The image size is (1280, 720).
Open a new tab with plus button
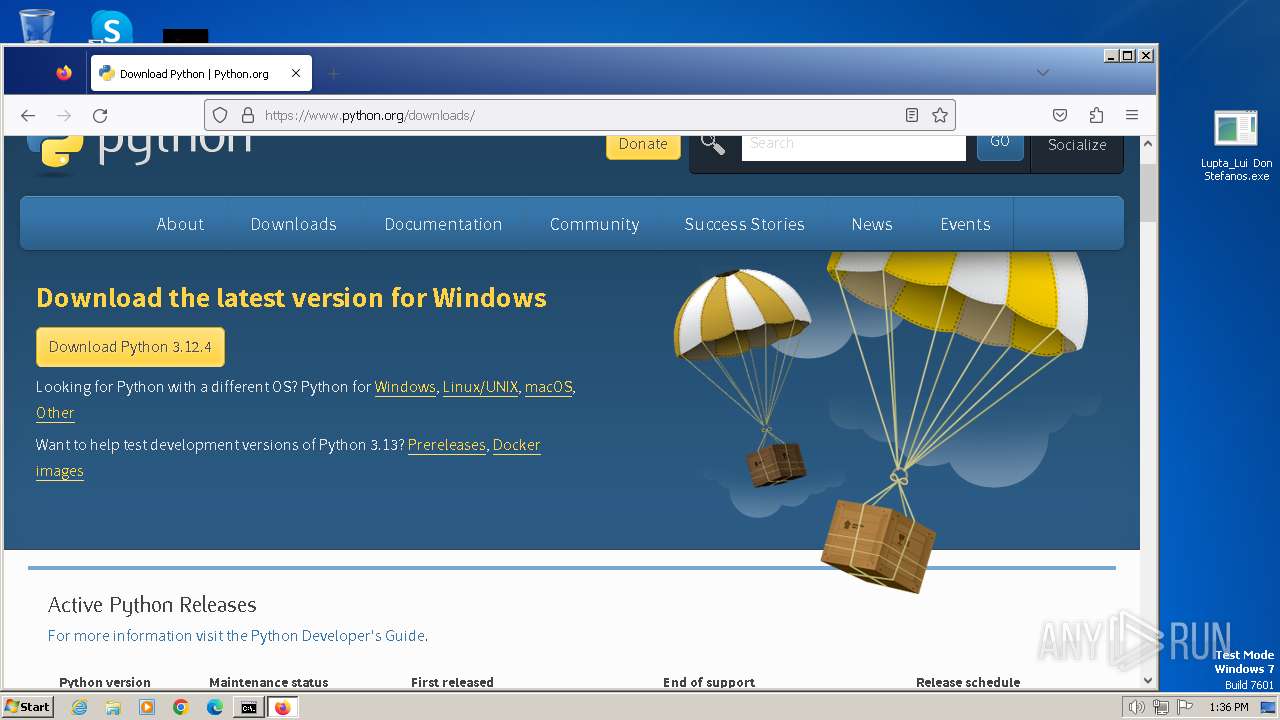click(x=334, y=73)
